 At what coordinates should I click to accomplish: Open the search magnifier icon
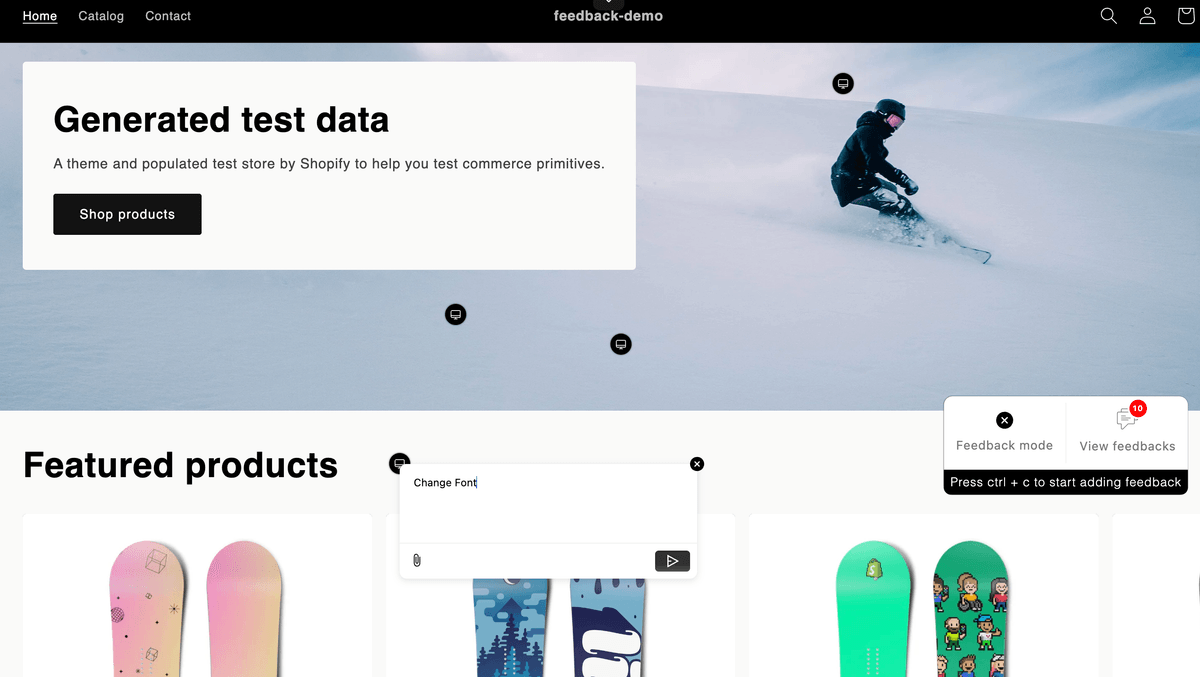click(1108, 16)
